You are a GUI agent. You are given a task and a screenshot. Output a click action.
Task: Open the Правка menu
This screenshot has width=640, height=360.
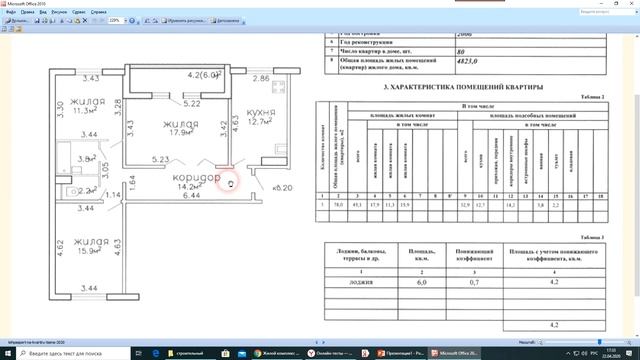[x=27, y=12]
